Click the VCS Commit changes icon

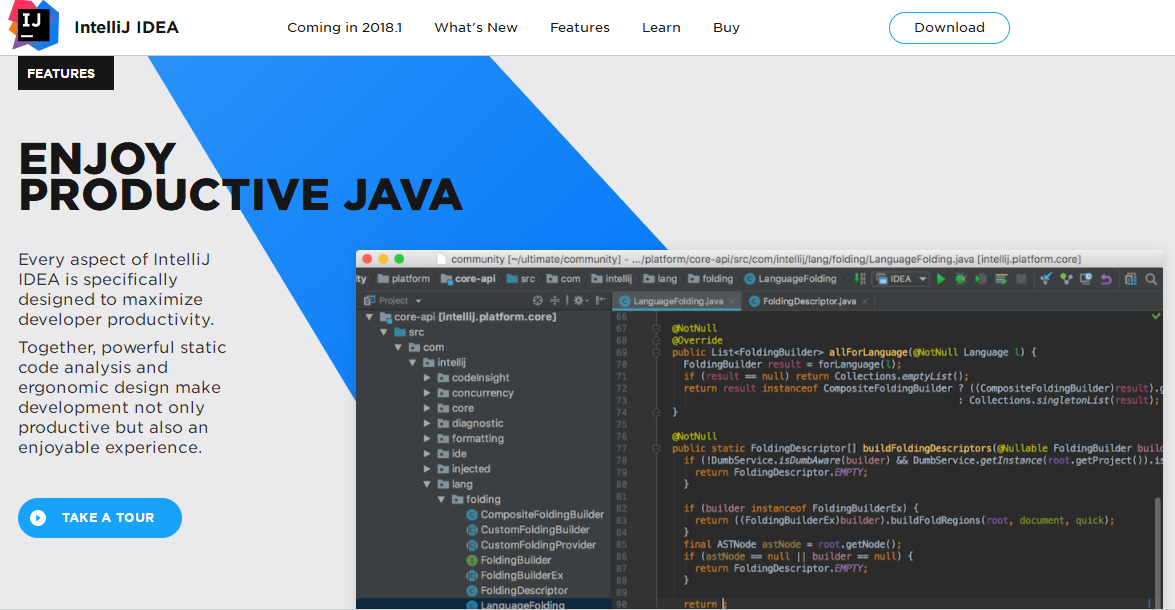tap(1066, 279)
